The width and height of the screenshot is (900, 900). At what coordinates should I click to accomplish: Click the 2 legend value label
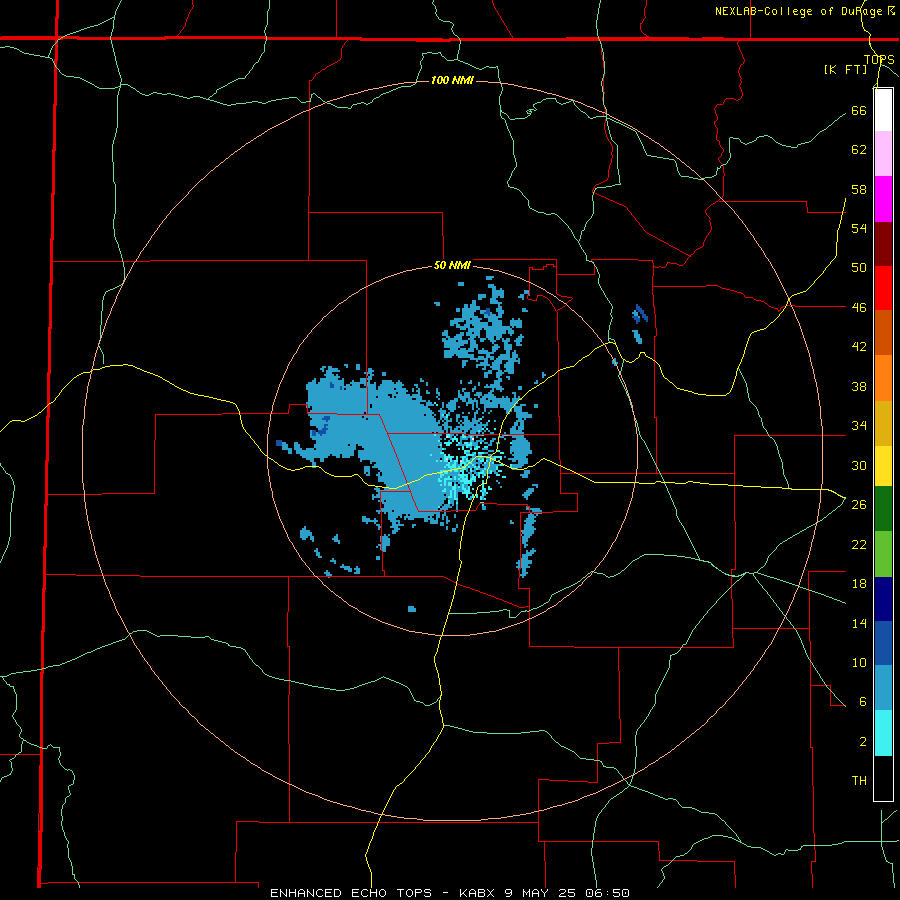coord(862,742)
